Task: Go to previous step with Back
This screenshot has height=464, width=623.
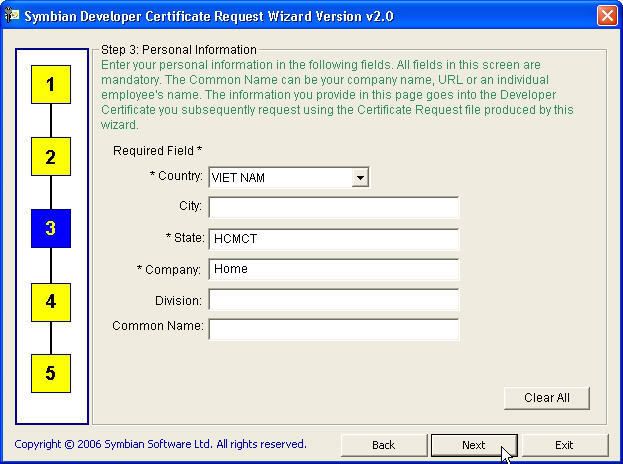Action: click(x=384, y=445)
